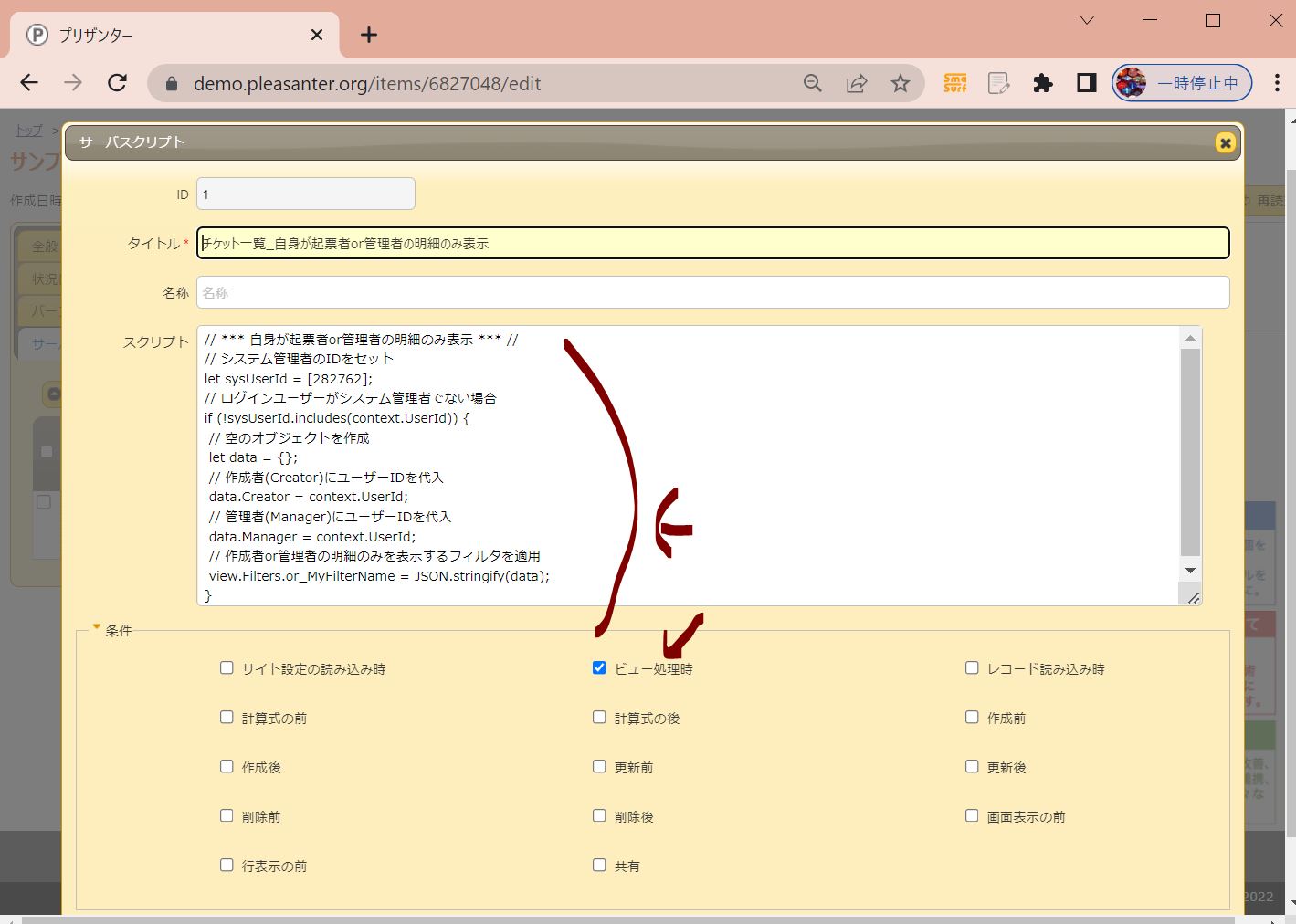The width and height of the screenshot is (1296, 924).
Task: Click the 一時停止中 profile button
Action: (1181, 83)
